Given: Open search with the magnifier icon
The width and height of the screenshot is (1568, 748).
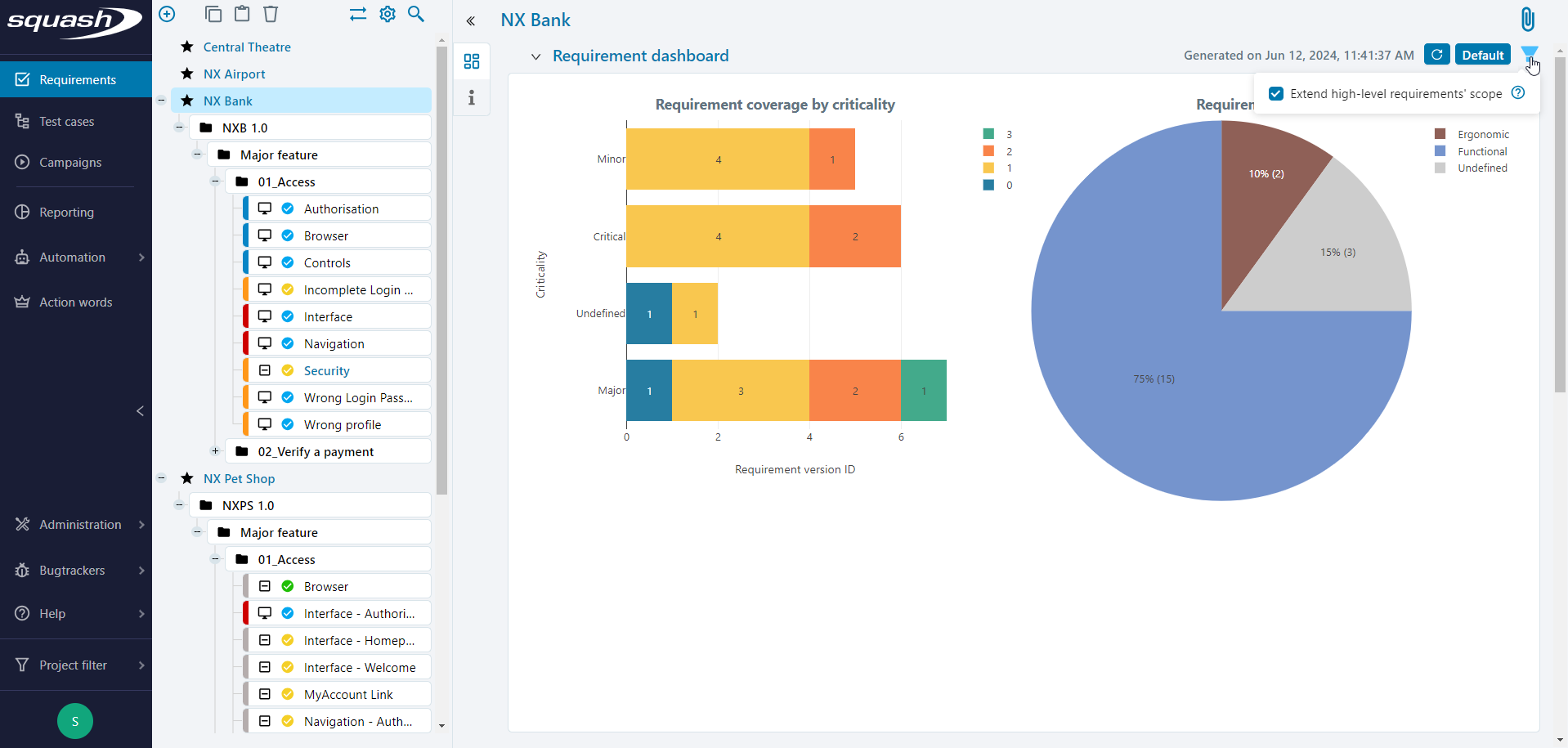Looking at the screenshot, I should pyautogui.click(x=415, y=14).
